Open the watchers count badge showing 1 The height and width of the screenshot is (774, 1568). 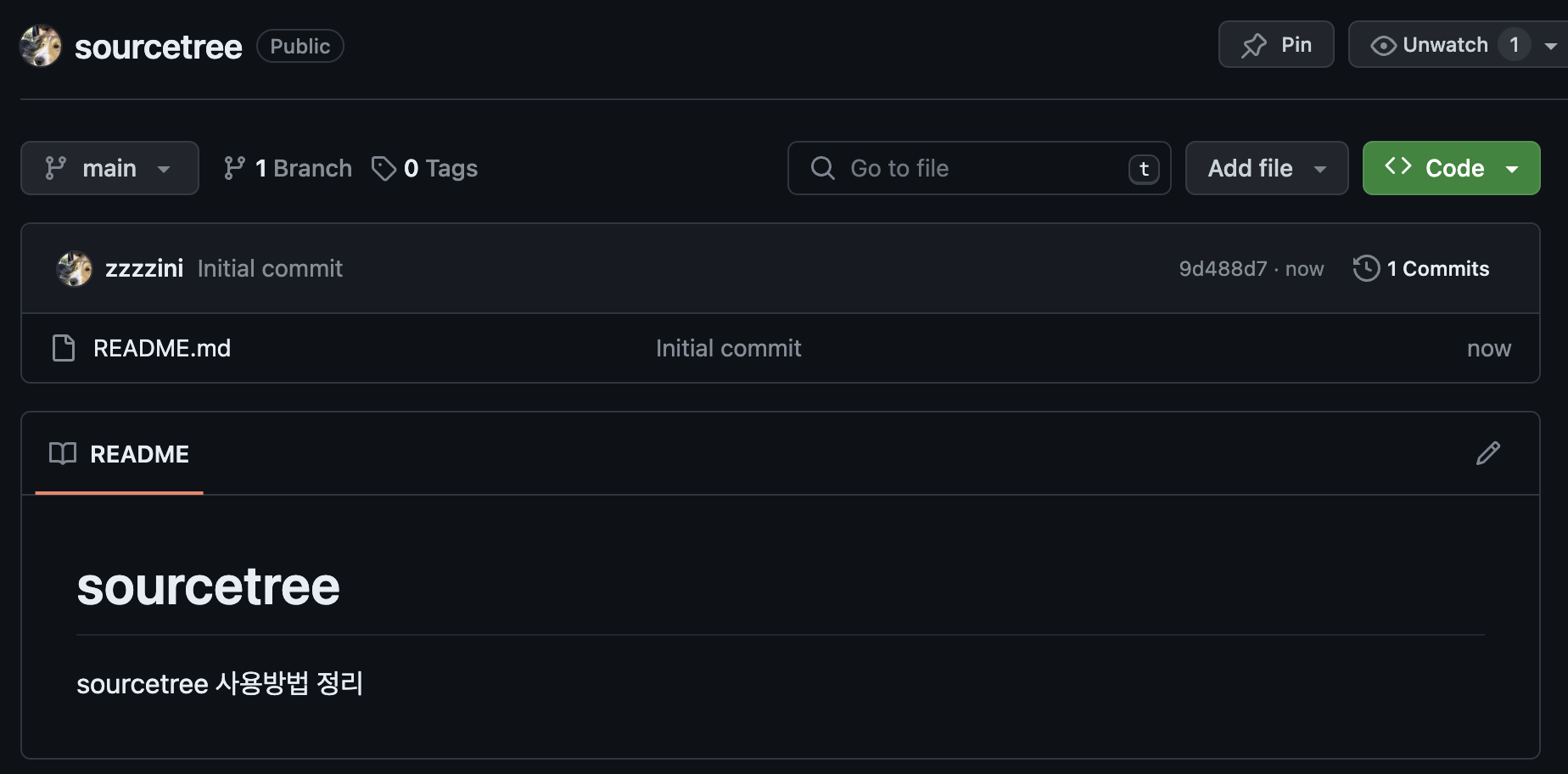pos(1514,45)
